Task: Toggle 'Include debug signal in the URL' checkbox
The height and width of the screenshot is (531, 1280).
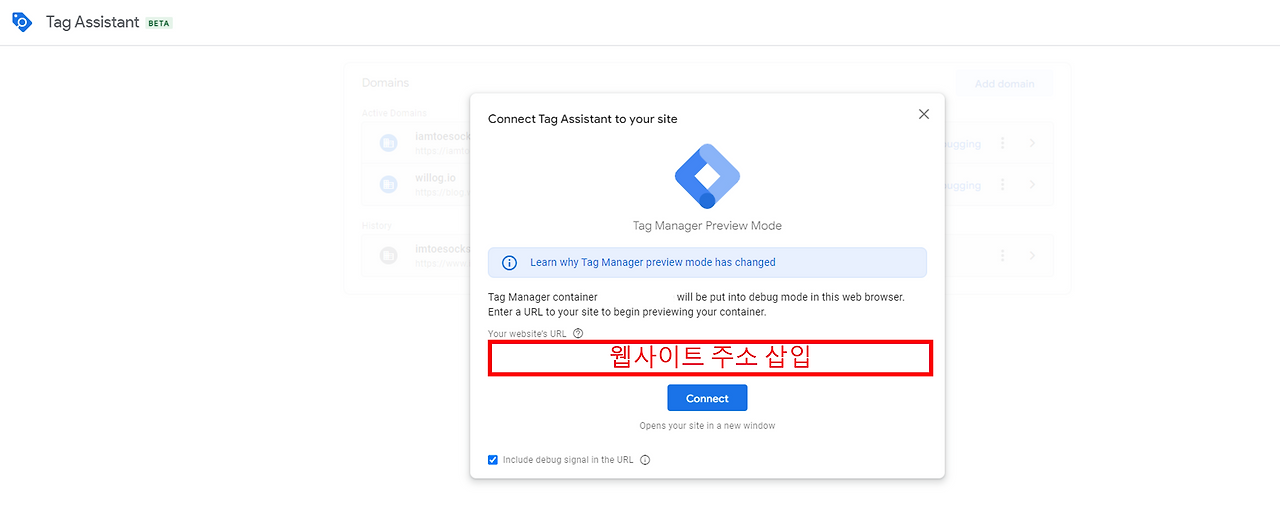Action: point(493,460)
